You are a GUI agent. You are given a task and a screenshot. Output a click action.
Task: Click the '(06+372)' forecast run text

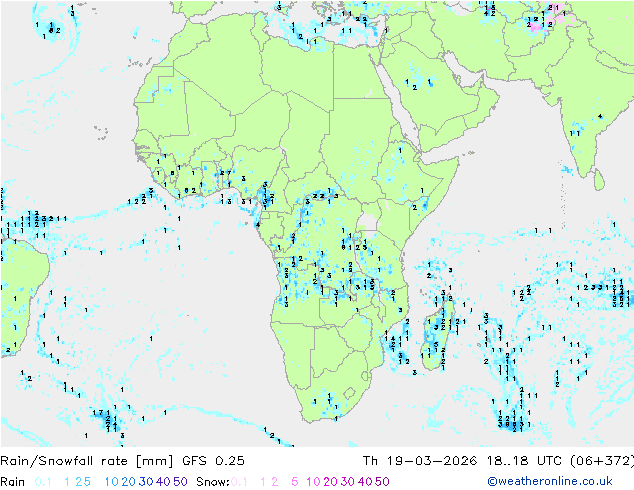[602, 461]
